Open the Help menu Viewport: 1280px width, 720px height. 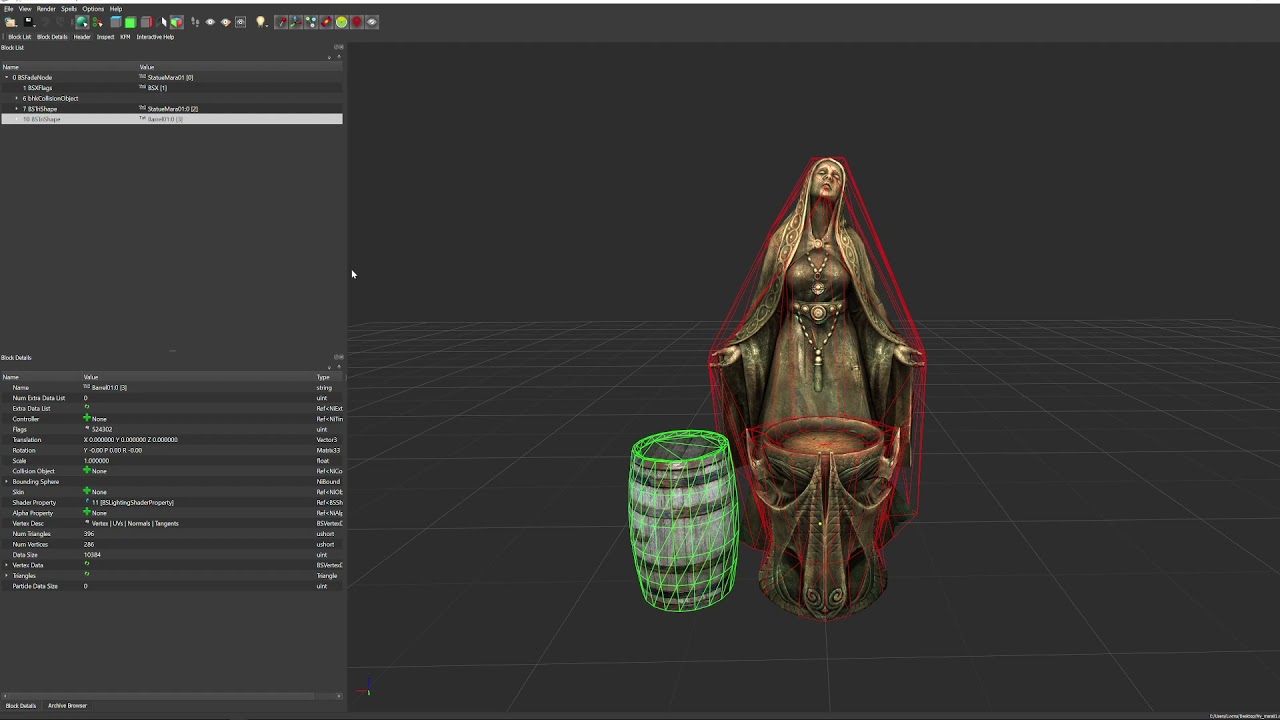tap(116, 9)
